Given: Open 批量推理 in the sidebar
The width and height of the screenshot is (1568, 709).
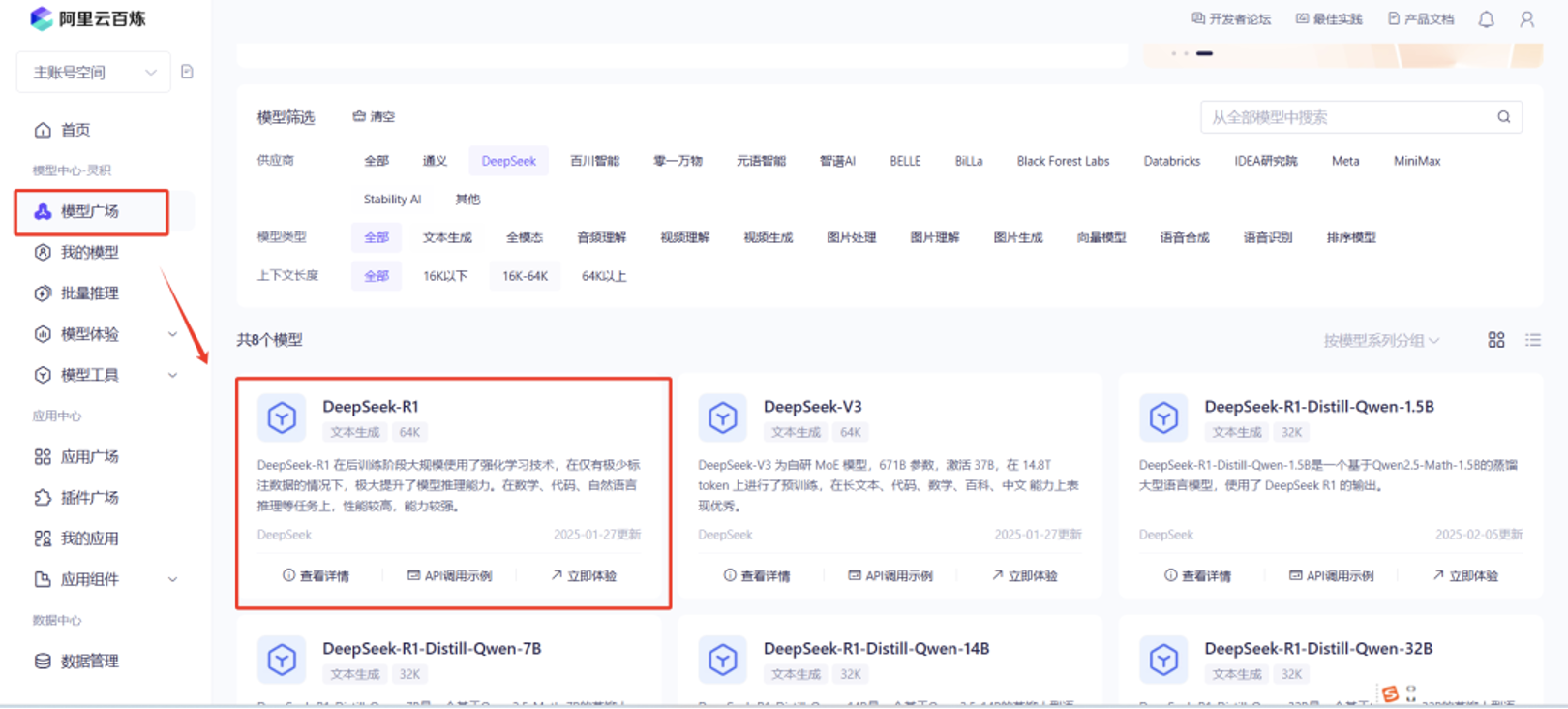Looking at the screenshot, I should pos(90,293).
